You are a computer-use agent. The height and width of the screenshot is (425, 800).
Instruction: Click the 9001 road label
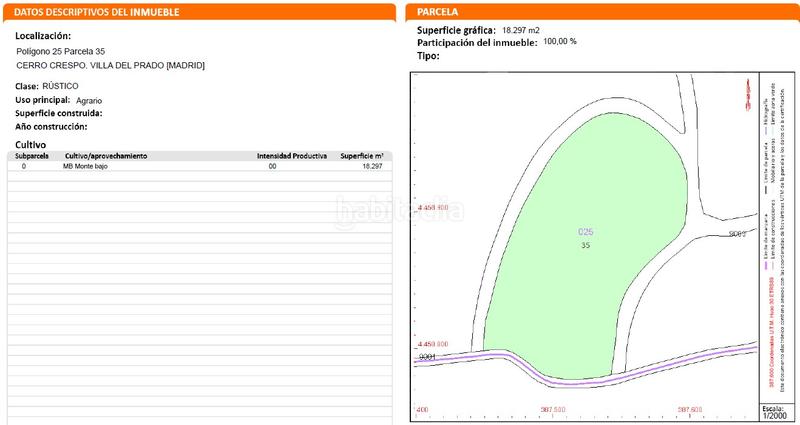coord(426,355)
